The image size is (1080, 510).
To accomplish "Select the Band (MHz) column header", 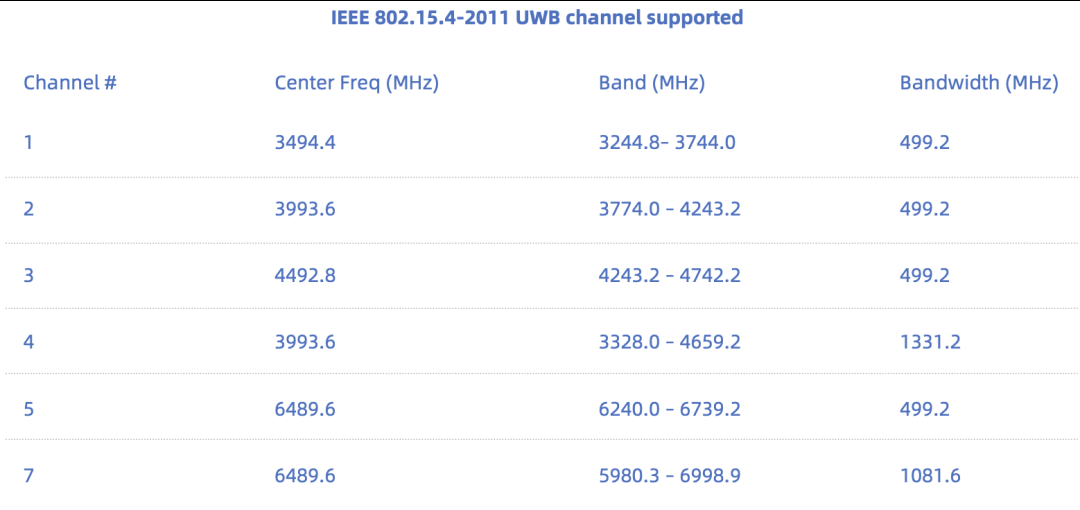I will pos(651,83).
